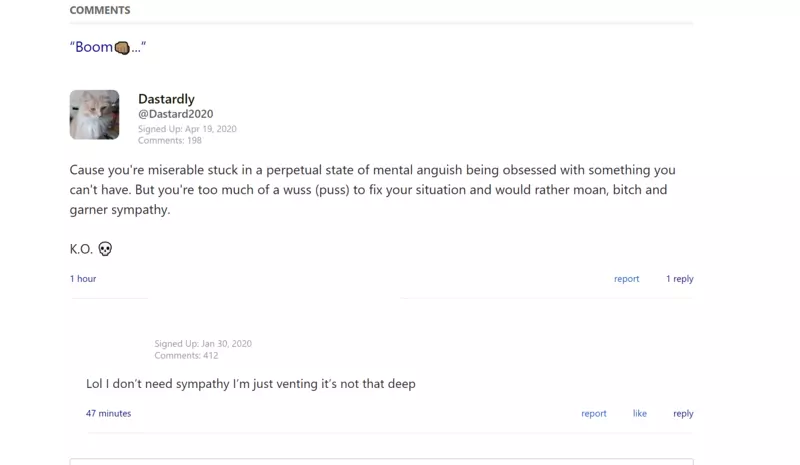Click the "Comments: 198" count
This screenshot has height=465, width=800.
click(x=170, y=140)
